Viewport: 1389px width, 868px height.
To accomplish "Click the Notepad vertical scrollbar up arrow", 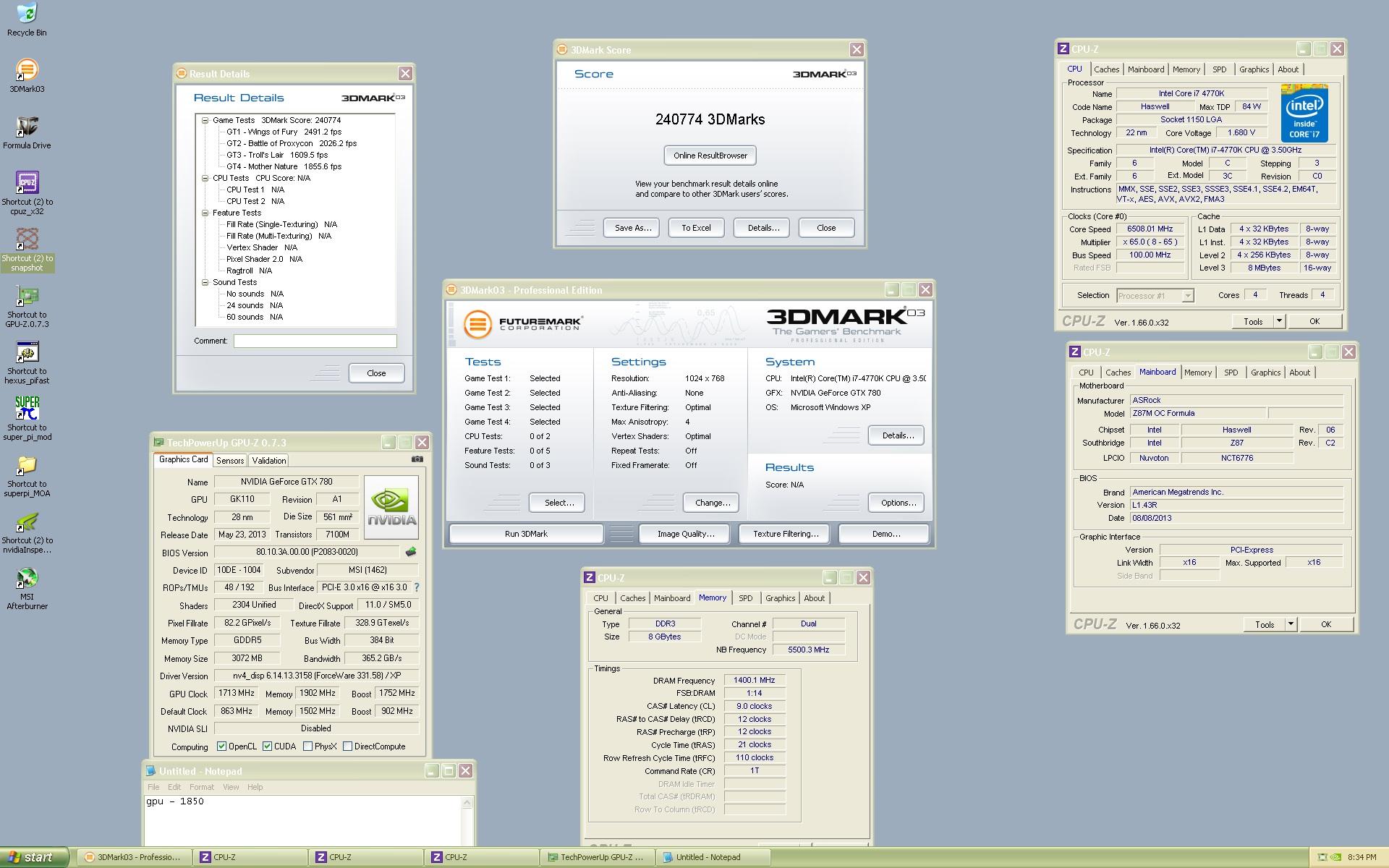I will (x=467, y=801).
